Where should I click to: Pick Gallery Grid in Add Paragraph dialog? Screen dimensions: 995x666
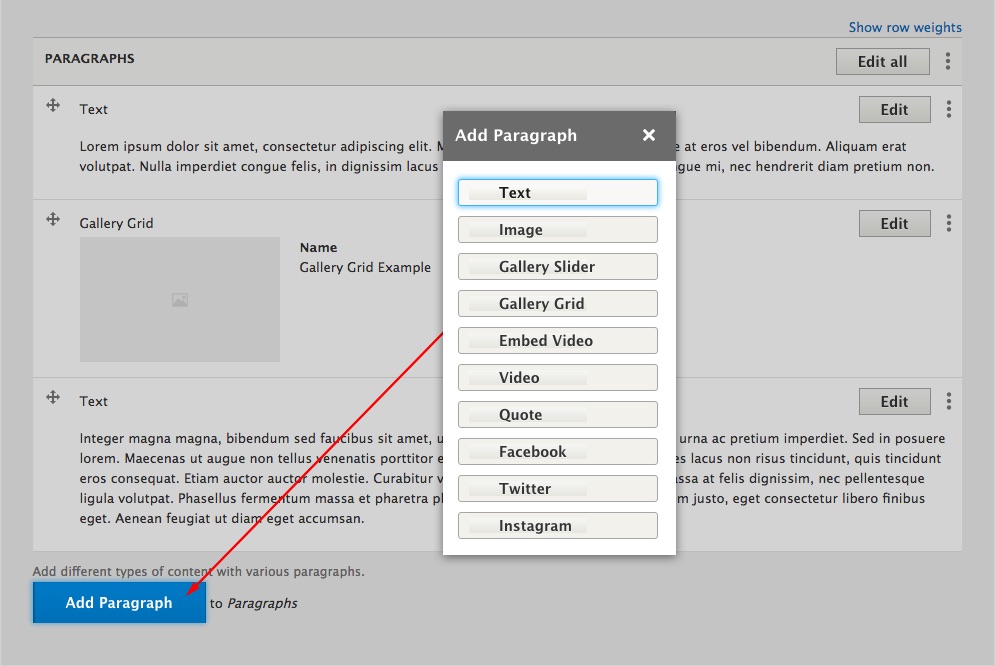coord(558,303)
